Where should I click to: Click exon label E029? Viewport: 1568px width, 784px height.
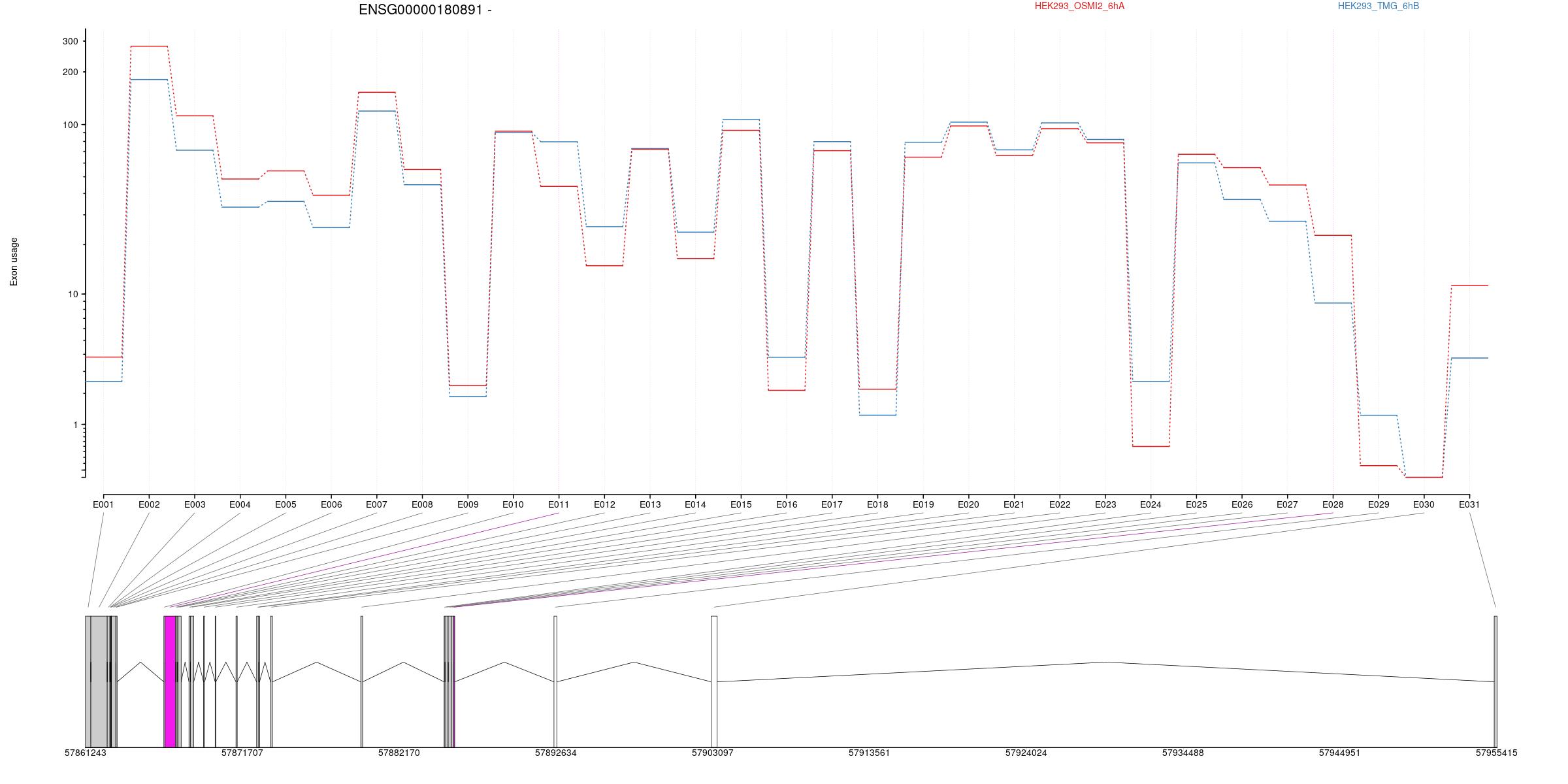tap(1379, 504)
